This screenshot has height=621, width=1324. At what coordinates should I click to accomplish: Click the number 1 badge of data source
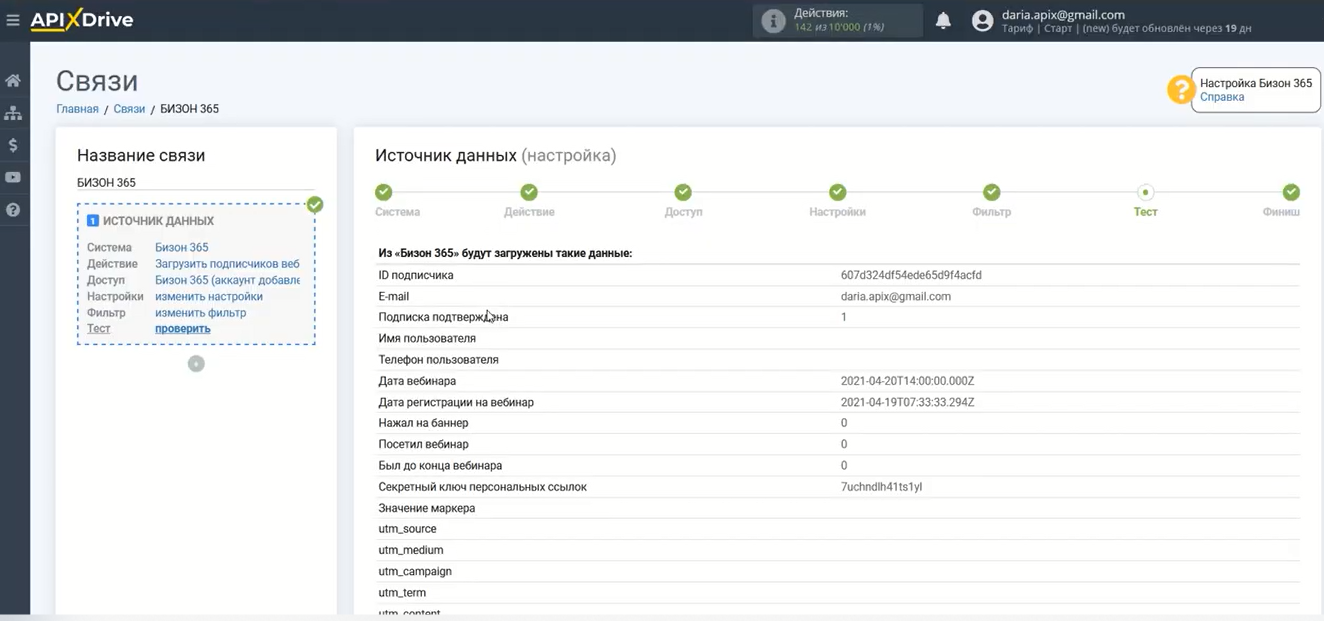click(x=93, y=221)
